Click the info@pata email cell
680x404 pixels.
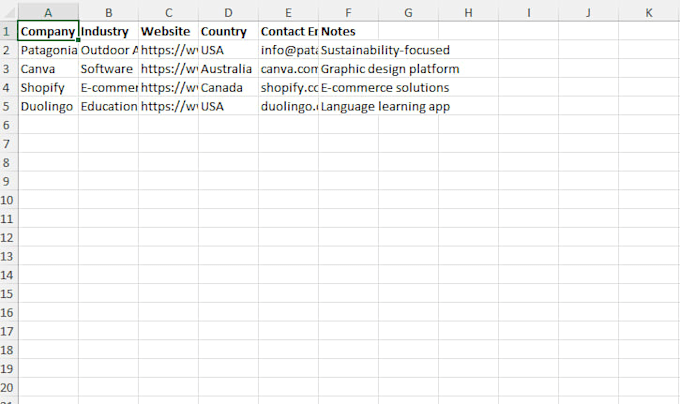pos(288,50)
